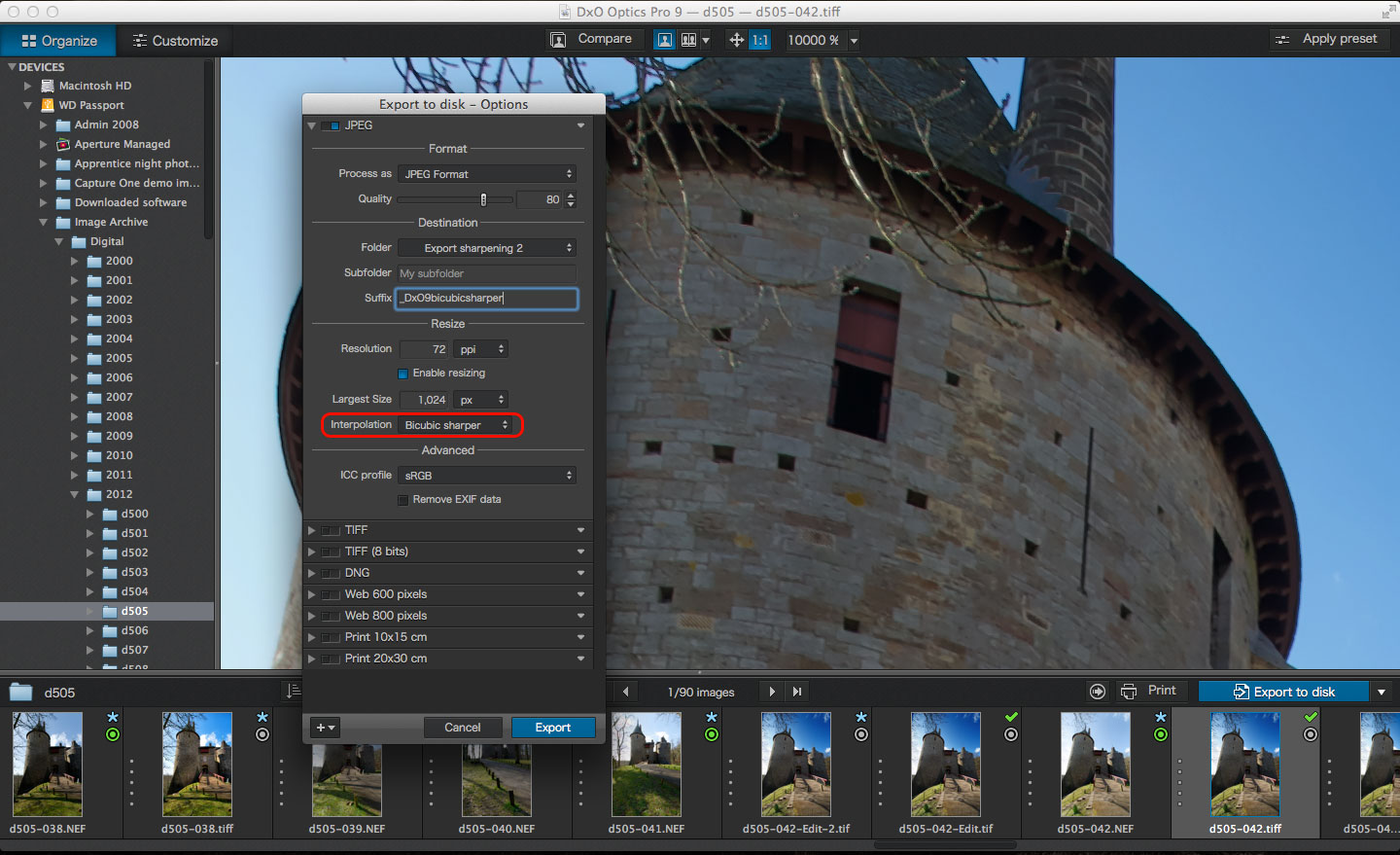Click the Suffix input field
This screenshot has width=1400, height=855.
point(487,299)
